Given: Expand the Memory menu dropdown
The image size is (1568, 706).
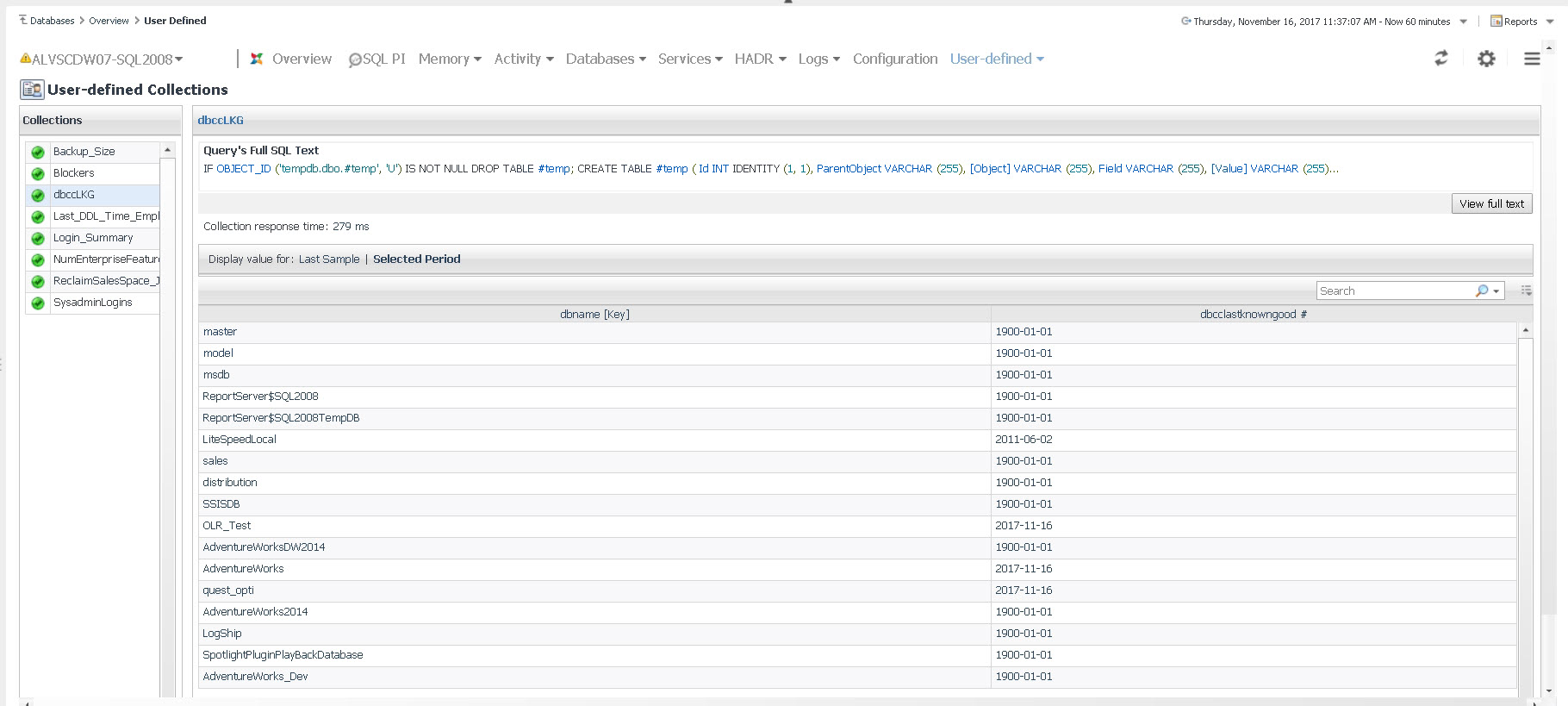Looking at the screenshot, I should (x=477, y=59).
